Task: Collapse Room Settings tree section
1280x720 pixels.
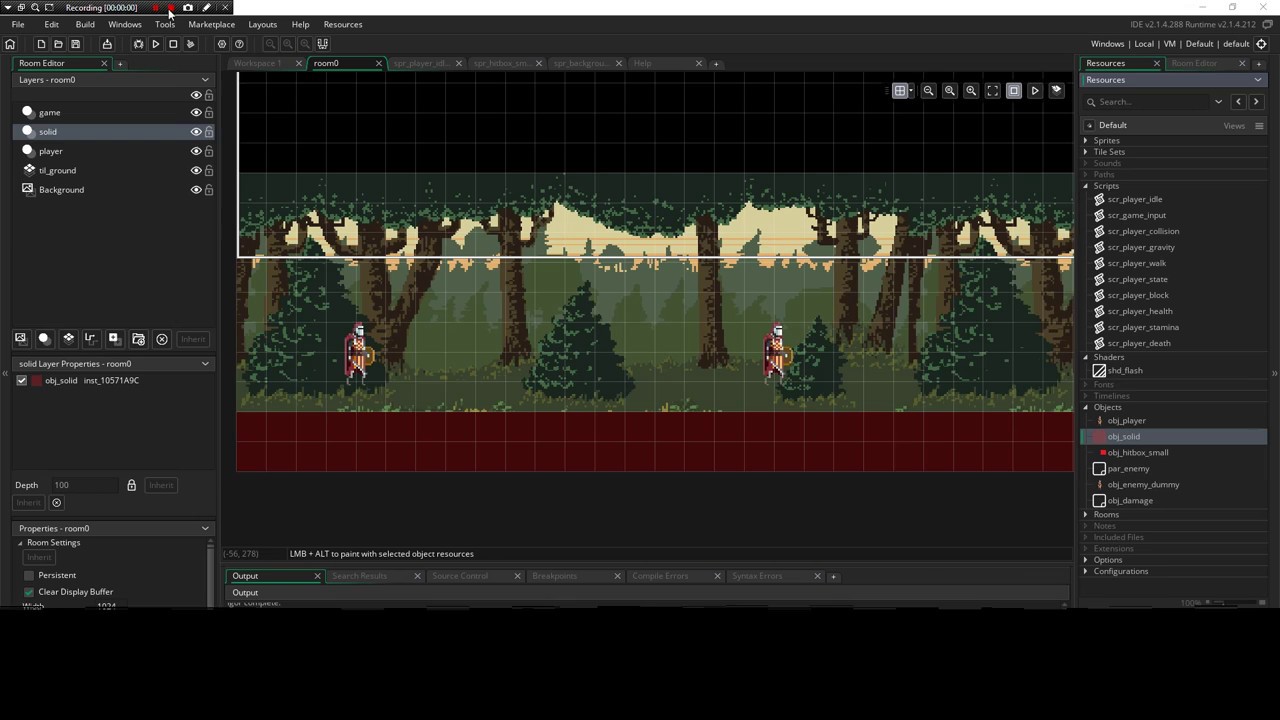Action: pos(20,543)
